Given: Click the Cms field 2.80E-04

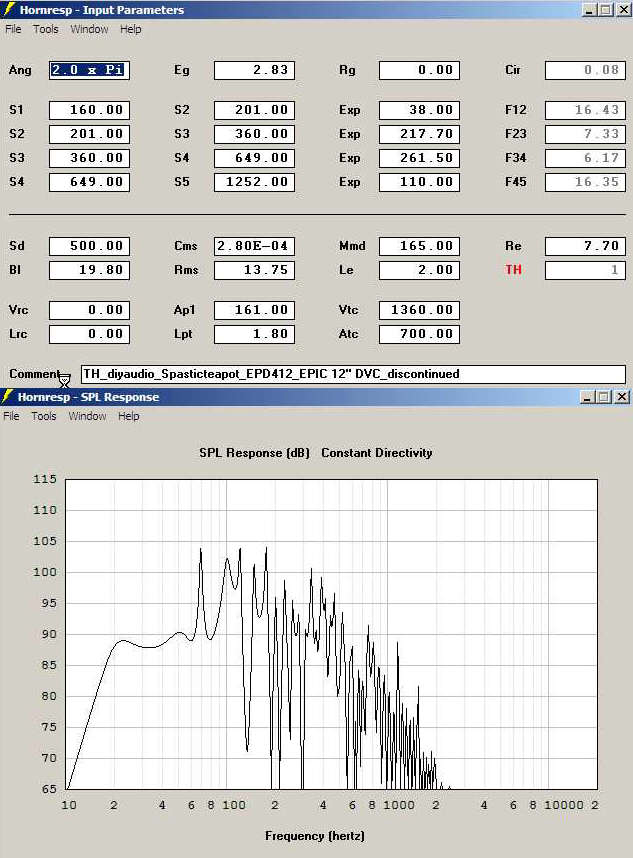Looking at the screenshot, I should [254, 246].
